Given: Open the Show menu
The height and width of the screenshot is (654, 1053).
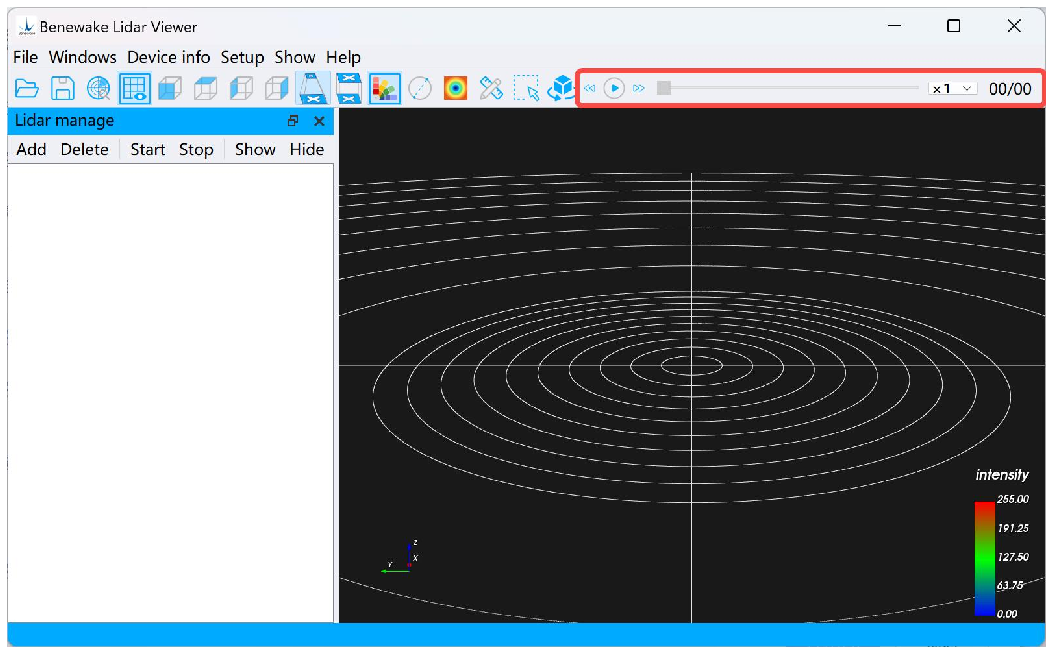Looking at the screenshot, I should [295, 57].
